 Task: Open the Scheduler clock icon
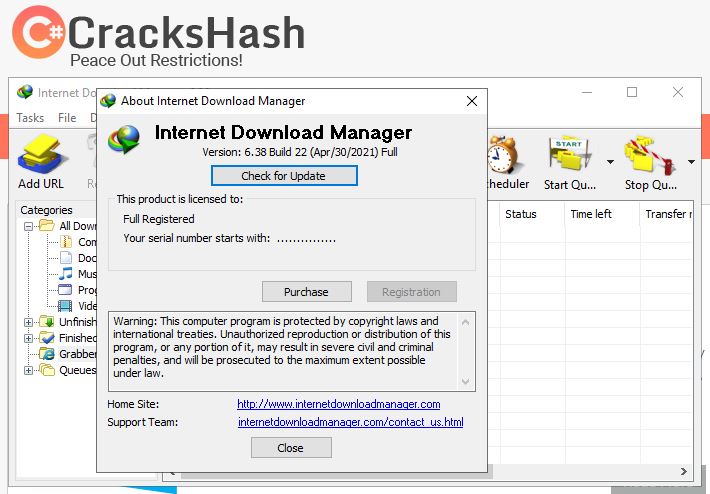tap(503, 155)
